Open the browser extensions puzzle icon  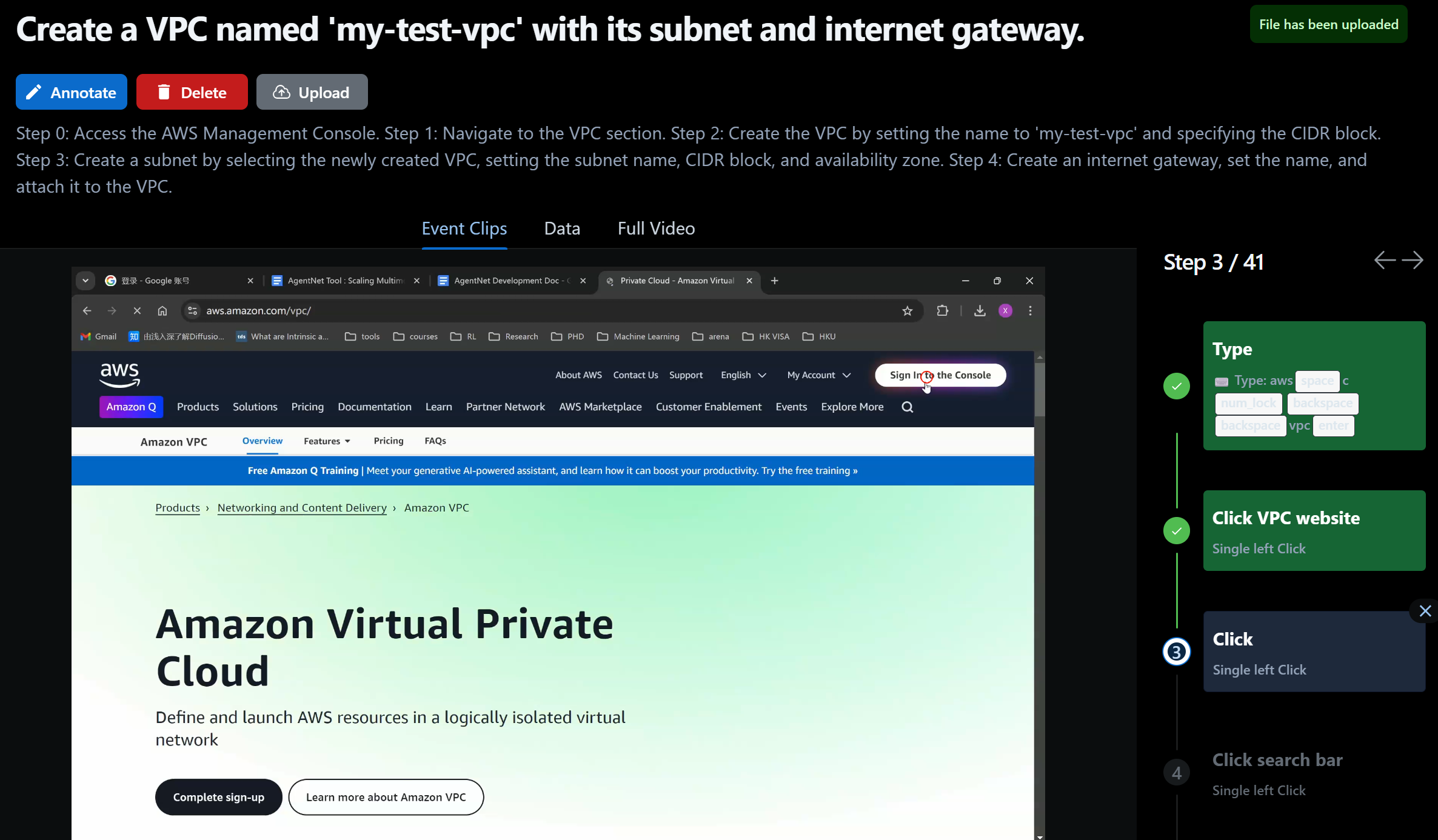coord(942,311)
